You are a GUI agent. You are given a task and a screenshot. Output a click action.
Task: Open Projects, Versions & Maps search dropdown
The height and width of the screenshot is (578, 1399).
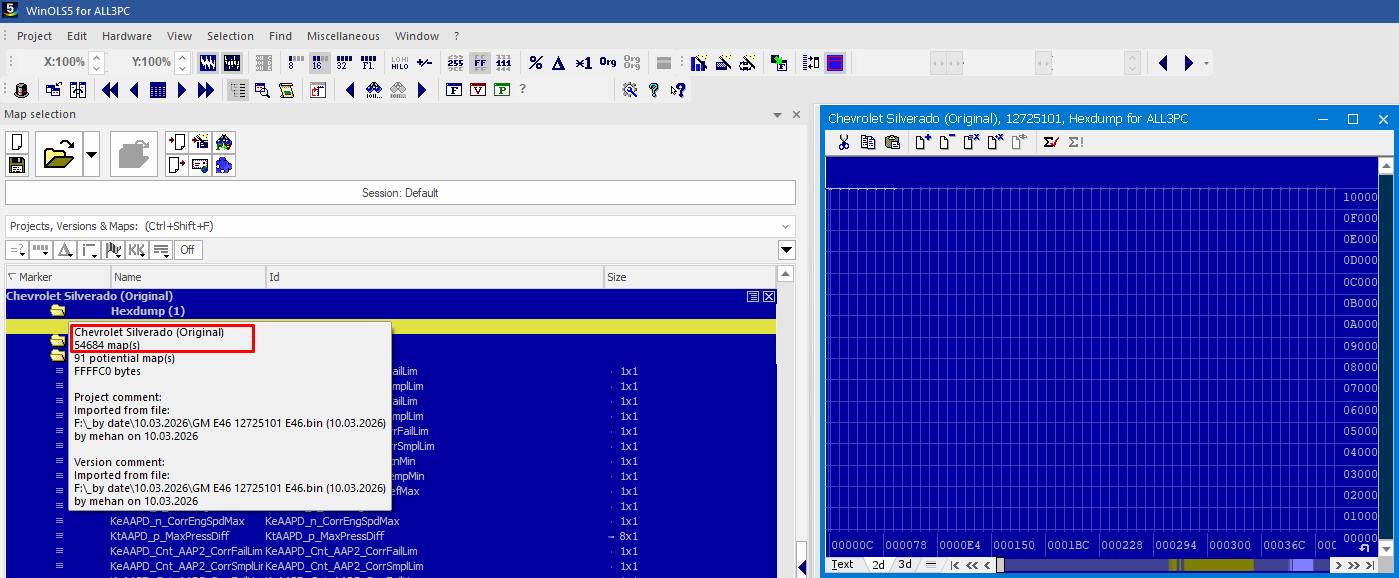(786, 226)
